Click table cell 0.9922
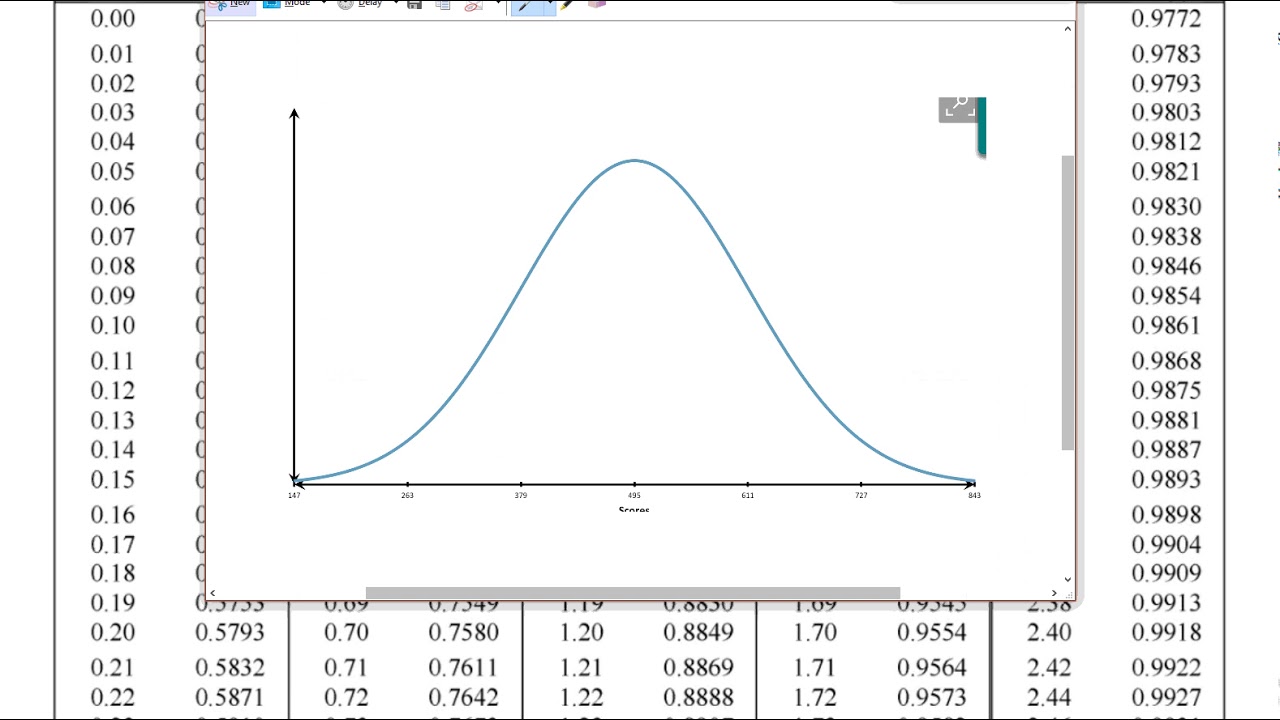This screenshot has width=1280, height=720. pyautogui.click(x=1165, y=668)
